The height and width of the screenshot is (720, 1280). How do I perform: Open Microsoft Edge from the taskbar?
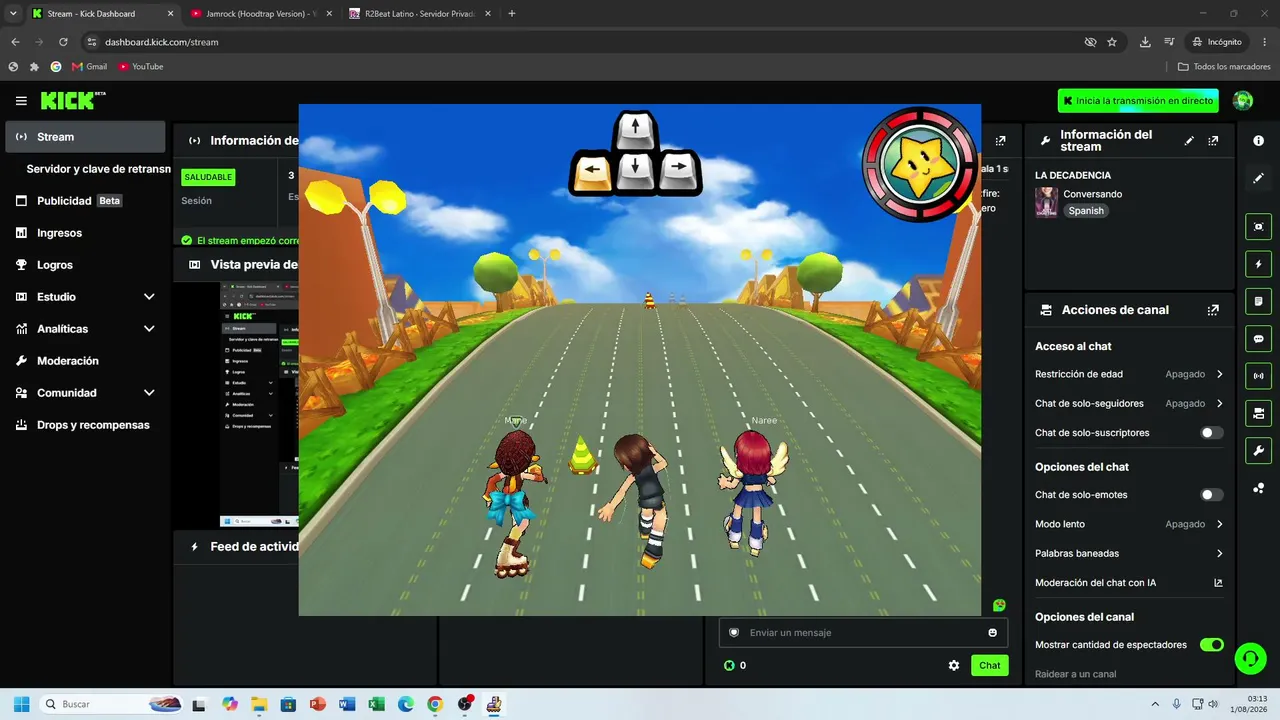[x=406, y=704]
